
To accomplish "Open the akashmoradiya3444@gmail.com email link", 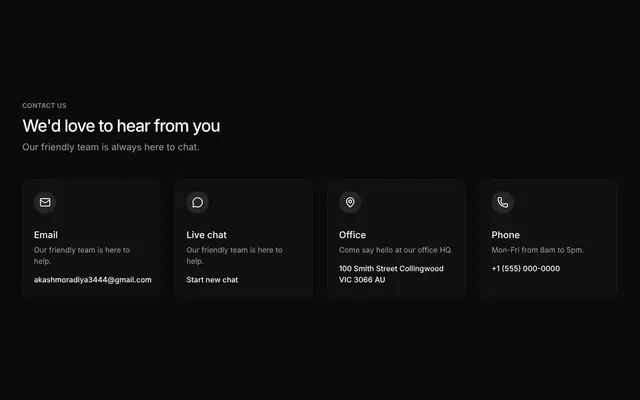I will coord(93,280).
